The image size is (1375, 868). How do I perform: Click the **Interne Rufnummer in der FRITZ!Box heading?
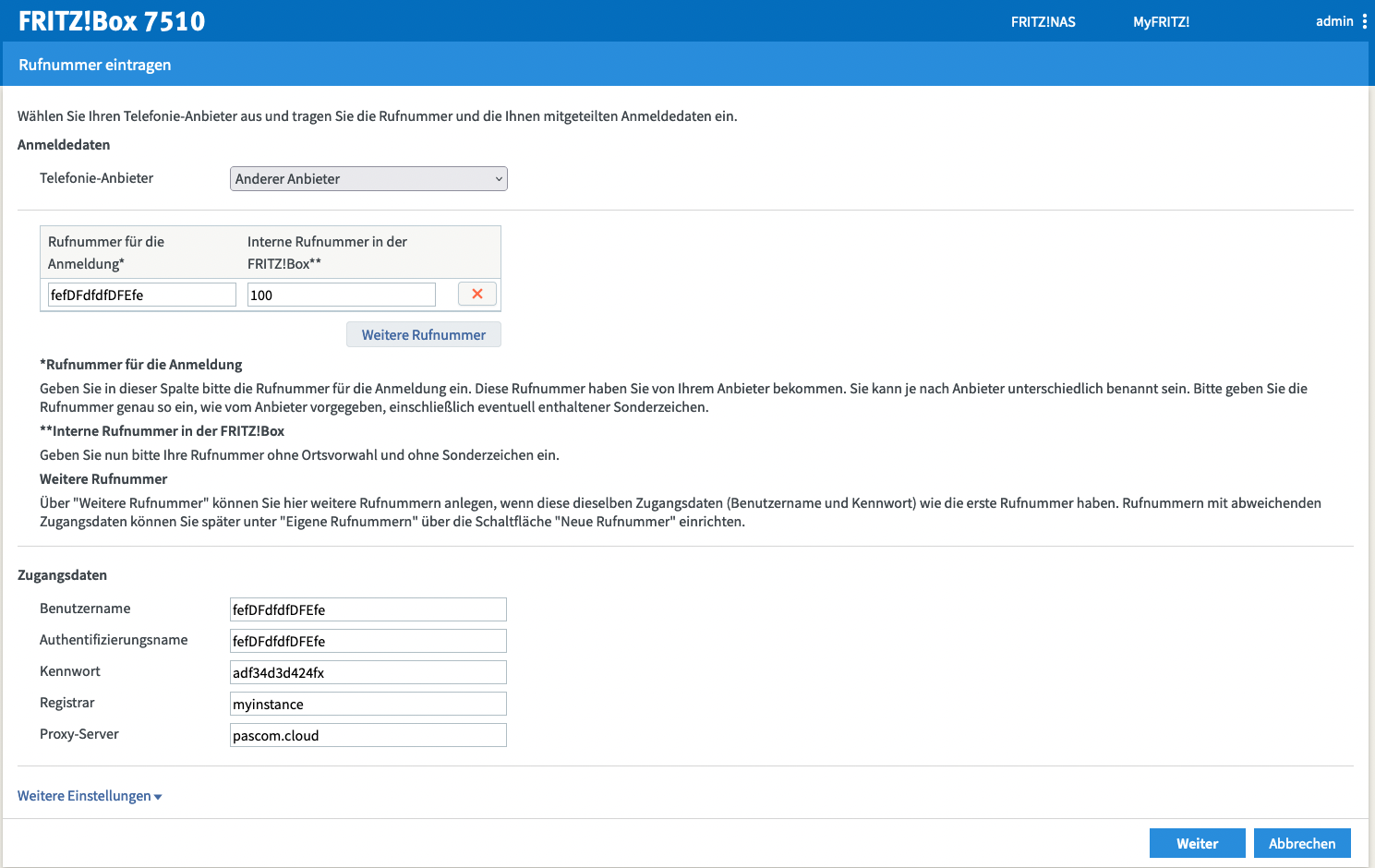coord(162,431)
